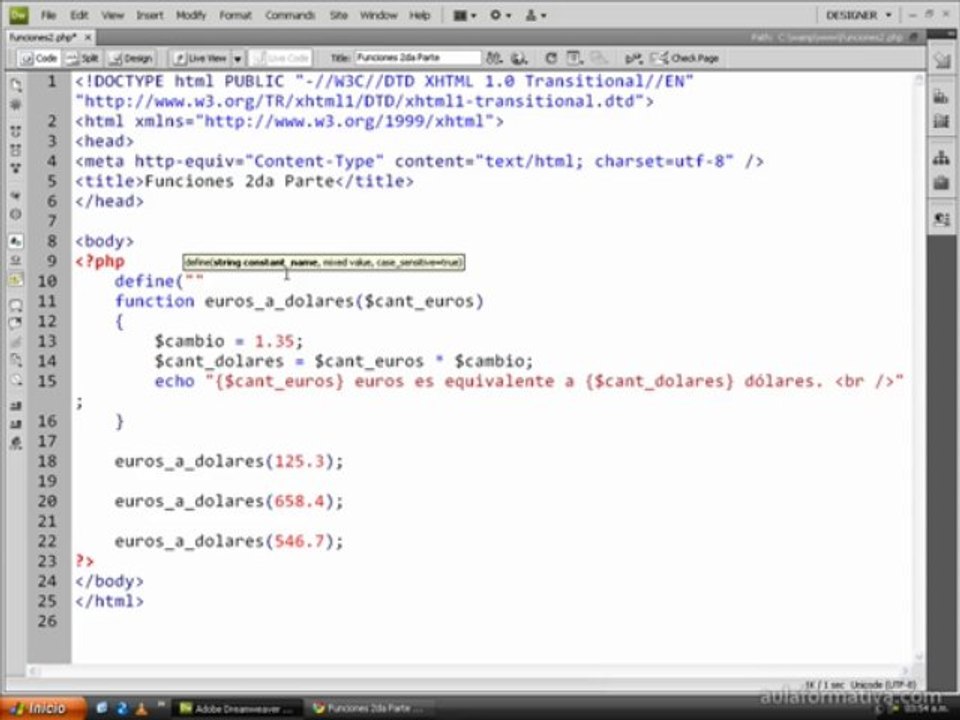Image resolution: width=960 pixels, height=720 pixels.
Task: Click the Wrap Tag icon
Action: coord(16,342)
